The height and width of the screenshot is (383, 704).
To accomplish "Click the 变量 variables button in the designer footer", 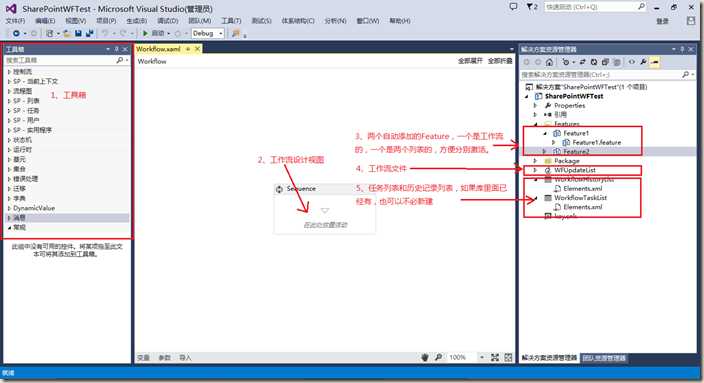I will tap(143, 358).
